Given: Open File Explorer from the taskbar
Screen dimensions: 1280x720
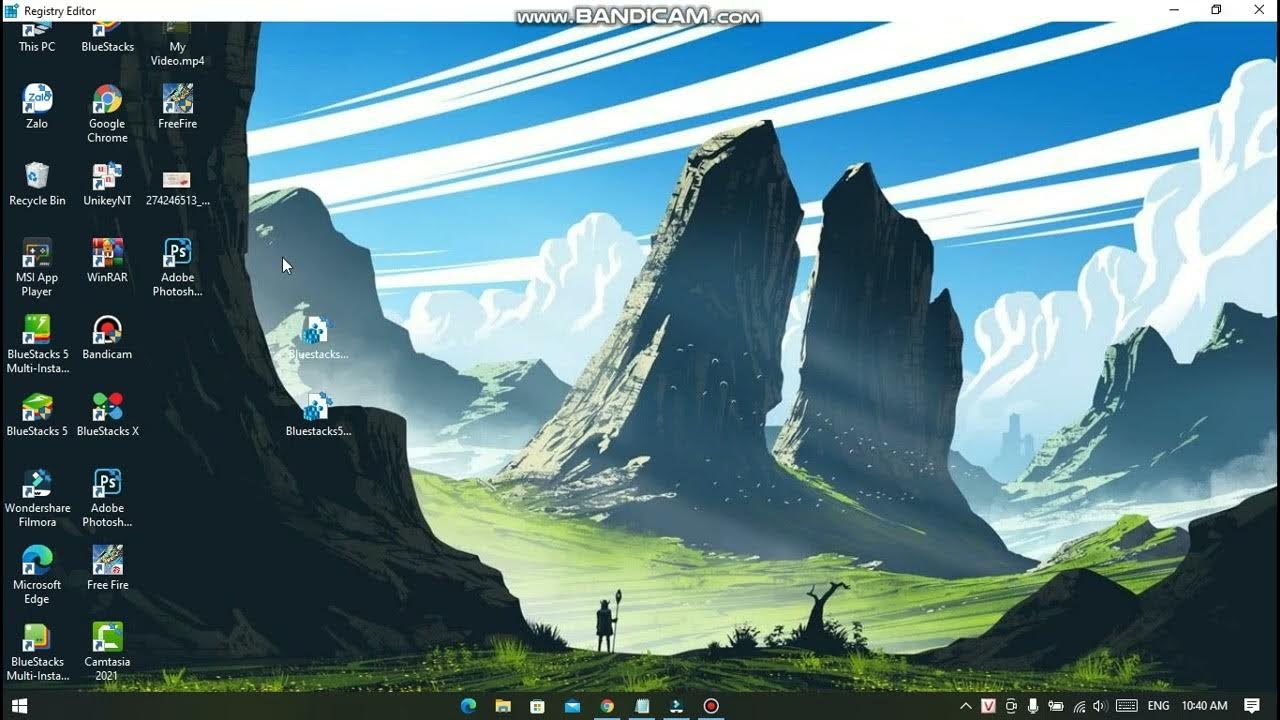Looking at the screenshot, I should (x=503, y=706).
